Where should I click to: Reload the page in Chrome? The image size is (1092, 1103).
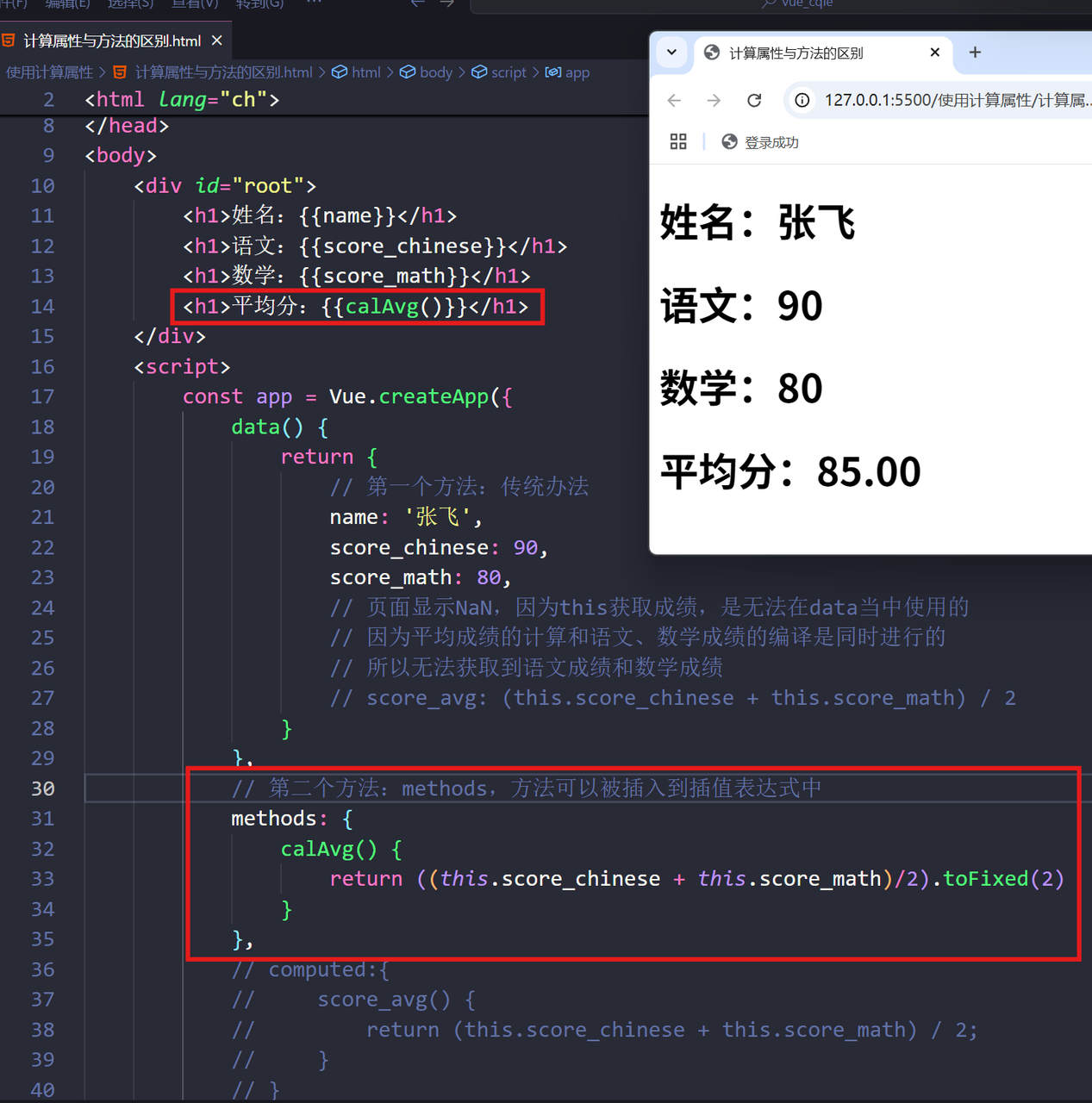pyautogui.click(x=754, y=100)
